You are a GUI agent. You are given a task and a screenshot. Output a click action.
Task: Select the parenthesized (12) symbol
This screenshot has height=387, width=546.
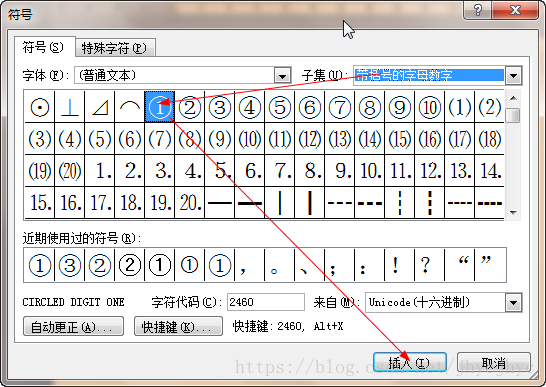pos(310,139)
